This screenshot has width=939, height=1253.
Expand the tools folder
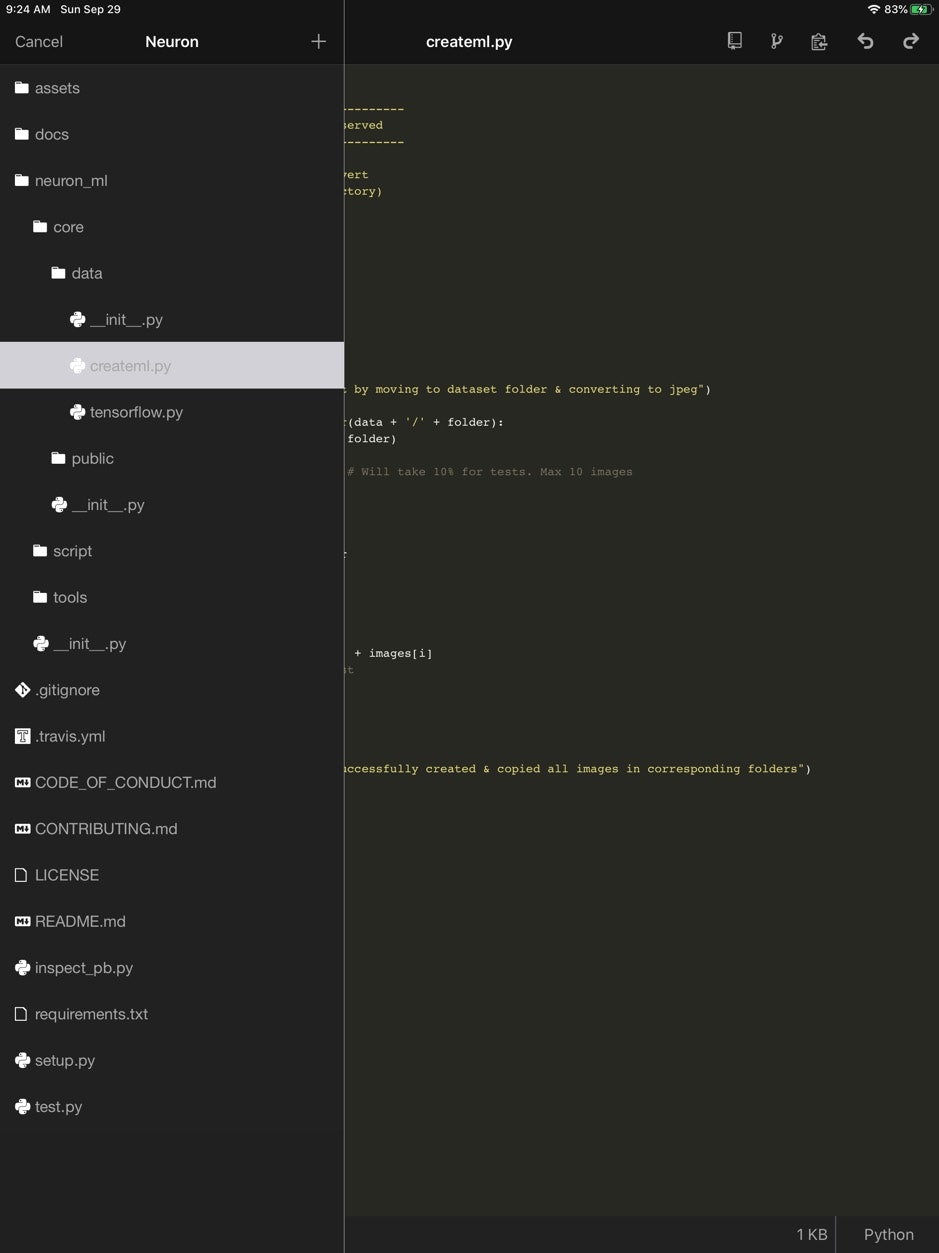point(69,597)
